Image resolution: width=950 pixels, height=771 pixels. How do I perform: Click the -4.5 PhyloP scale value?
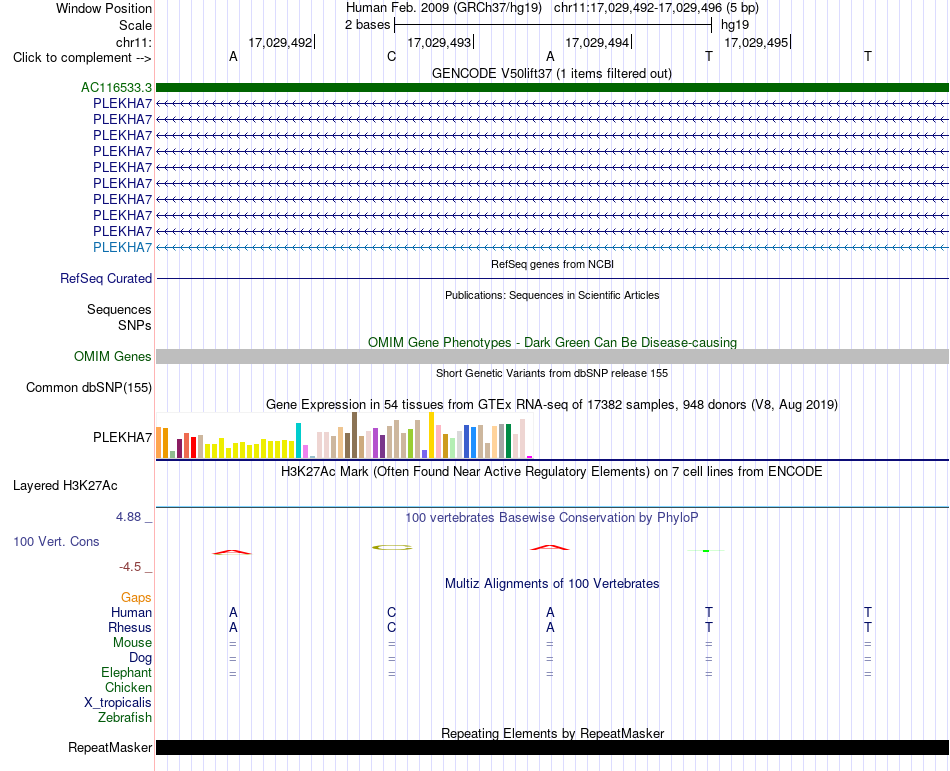coord(130,567)
